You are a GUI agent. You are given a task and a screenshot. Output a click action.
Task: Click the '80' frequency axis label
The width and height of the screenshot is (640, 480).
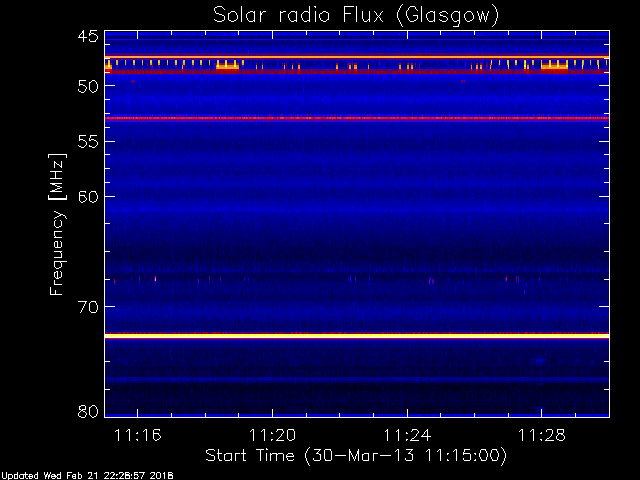[88, 411]
